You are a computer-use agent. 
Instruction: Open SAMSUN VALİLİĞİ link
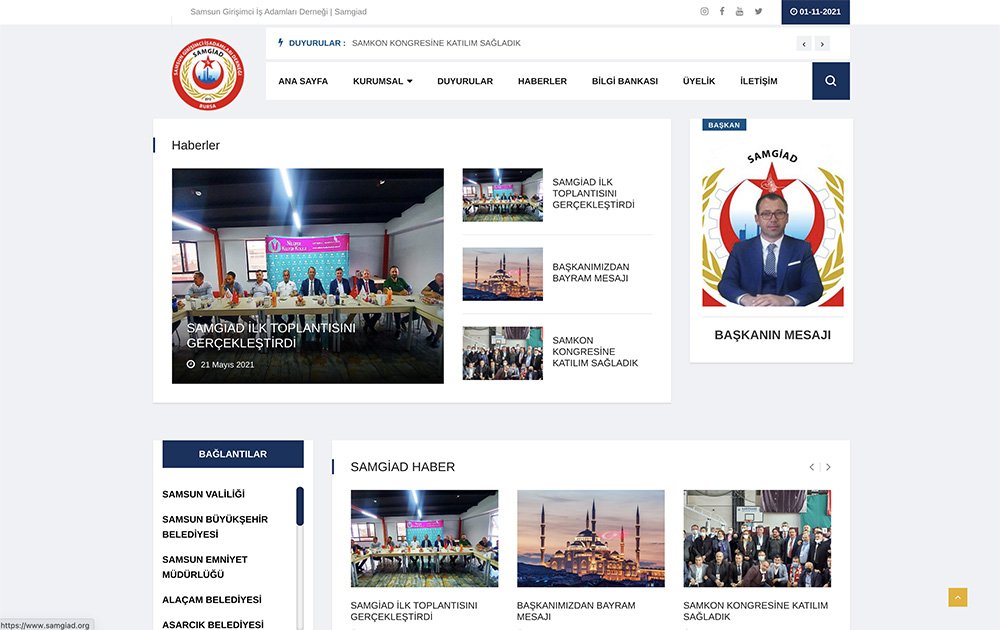pyautogui.click(x=203, y=494)
